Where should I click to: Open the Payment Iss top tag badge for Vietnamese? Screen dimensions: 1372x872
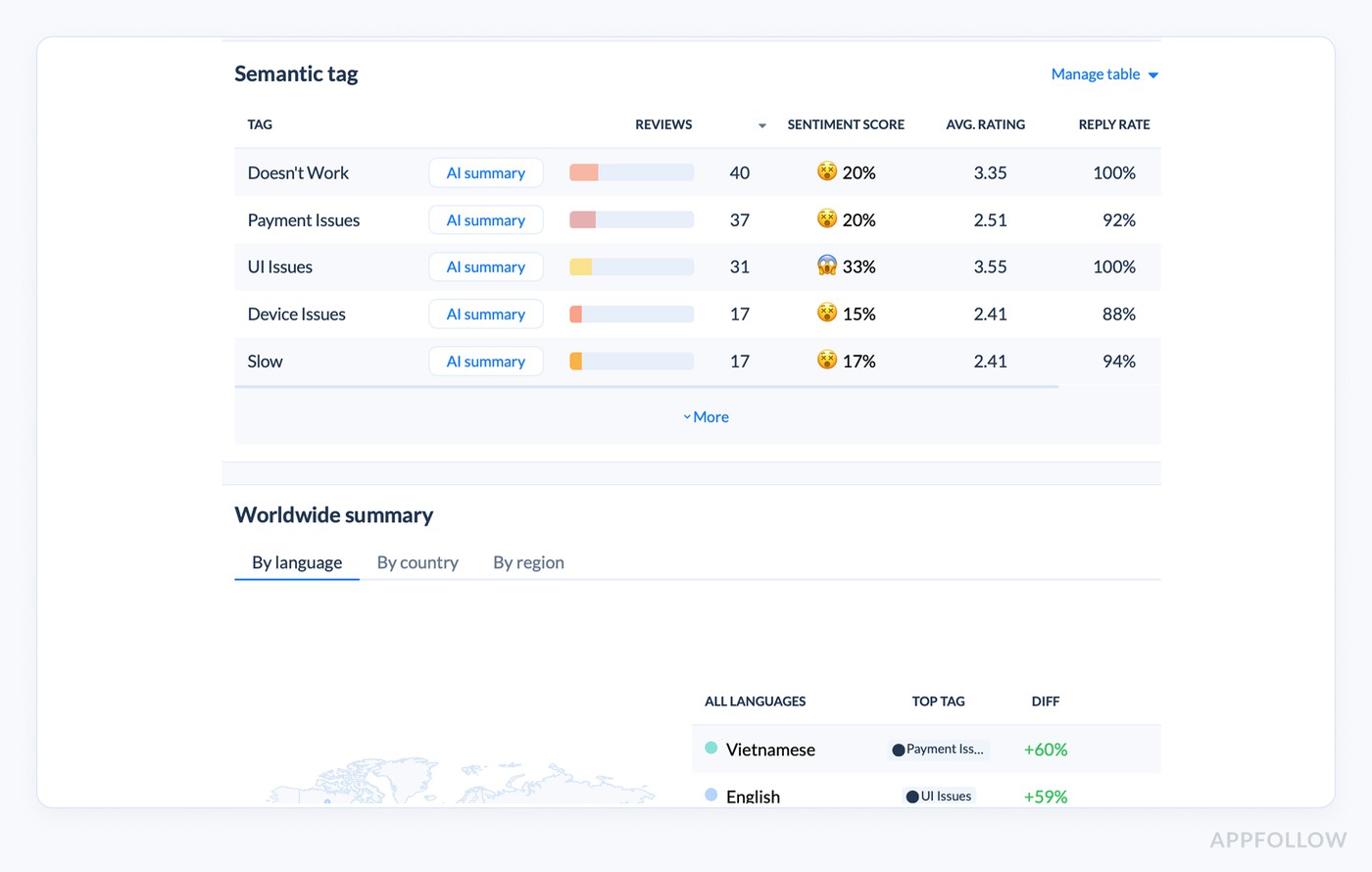tap(938, 749)
